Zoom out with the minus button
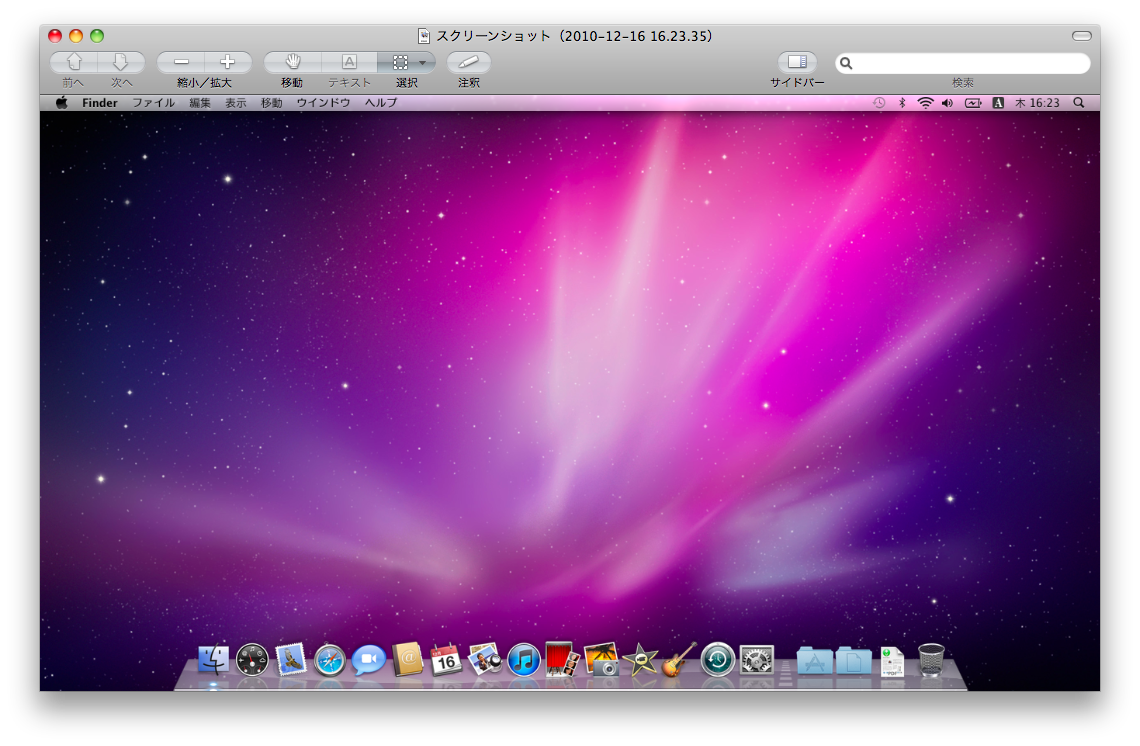1140x746 pixels. (181, 63)
